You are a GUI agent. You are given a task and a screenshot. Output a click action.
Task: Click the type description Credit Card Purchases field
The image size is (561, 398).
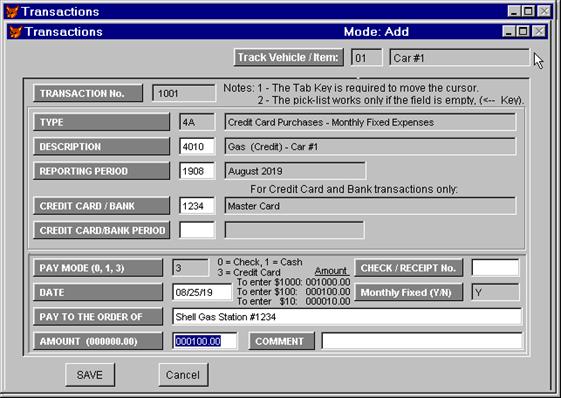pyautogui.click(x=370, y=122)
